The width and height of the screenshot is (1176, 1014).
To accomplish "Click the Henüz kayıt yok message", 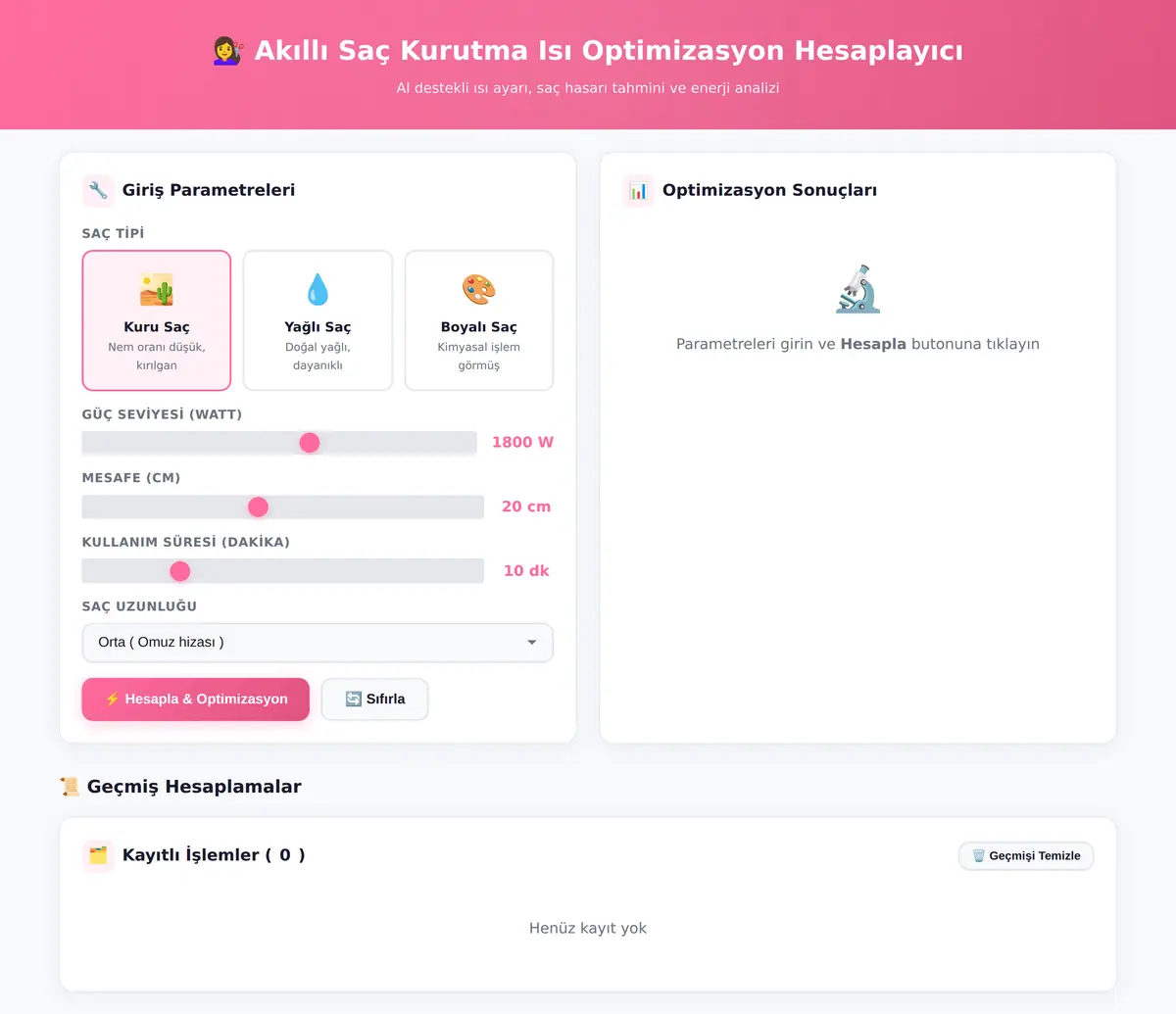I will click(588, 929).
